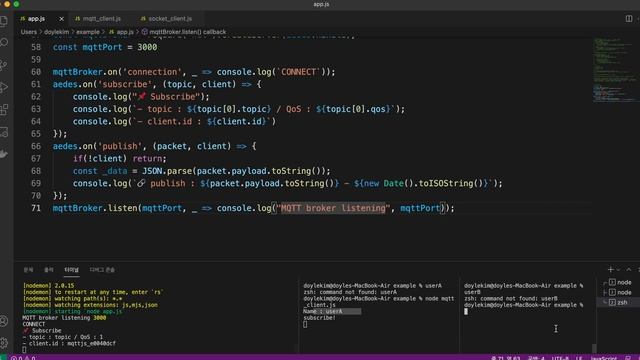
Task: Change the JavaScript language mode
Action: [604, 358]
